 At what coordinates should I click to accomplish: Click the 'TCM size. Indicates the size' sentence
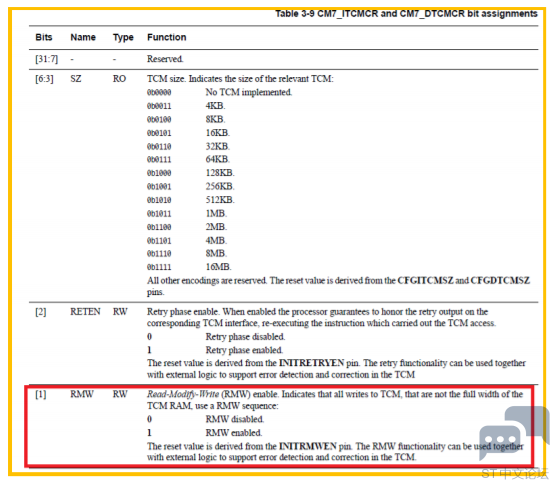[x=240, y=79]
